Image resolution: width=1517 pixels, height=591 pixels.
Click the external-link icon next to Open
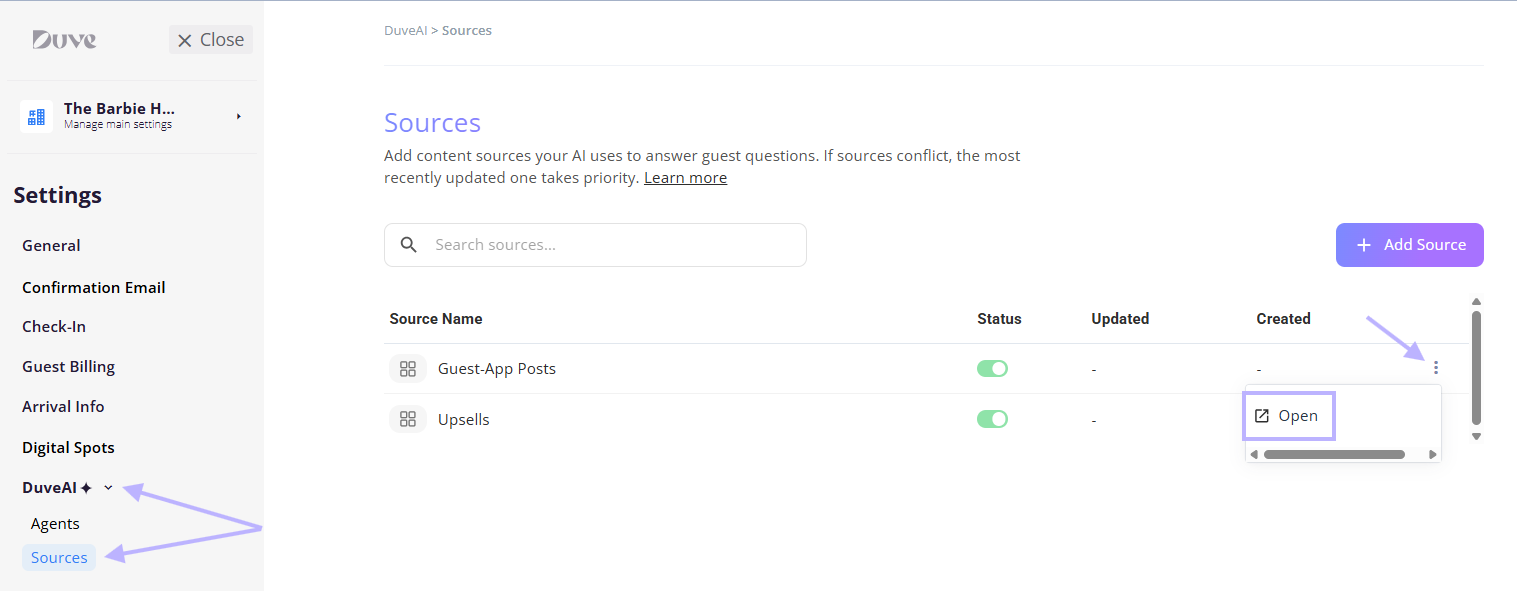pos(1262,416)
